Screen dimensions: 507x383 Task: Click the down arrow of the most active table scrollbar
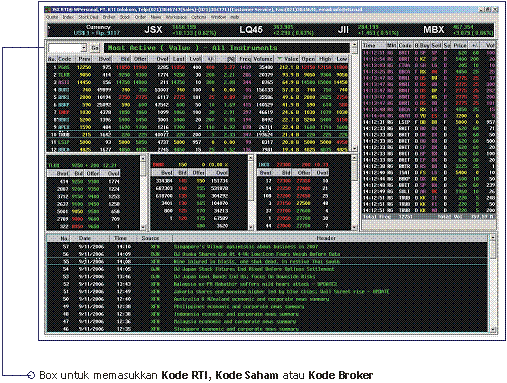pos(354,149)
